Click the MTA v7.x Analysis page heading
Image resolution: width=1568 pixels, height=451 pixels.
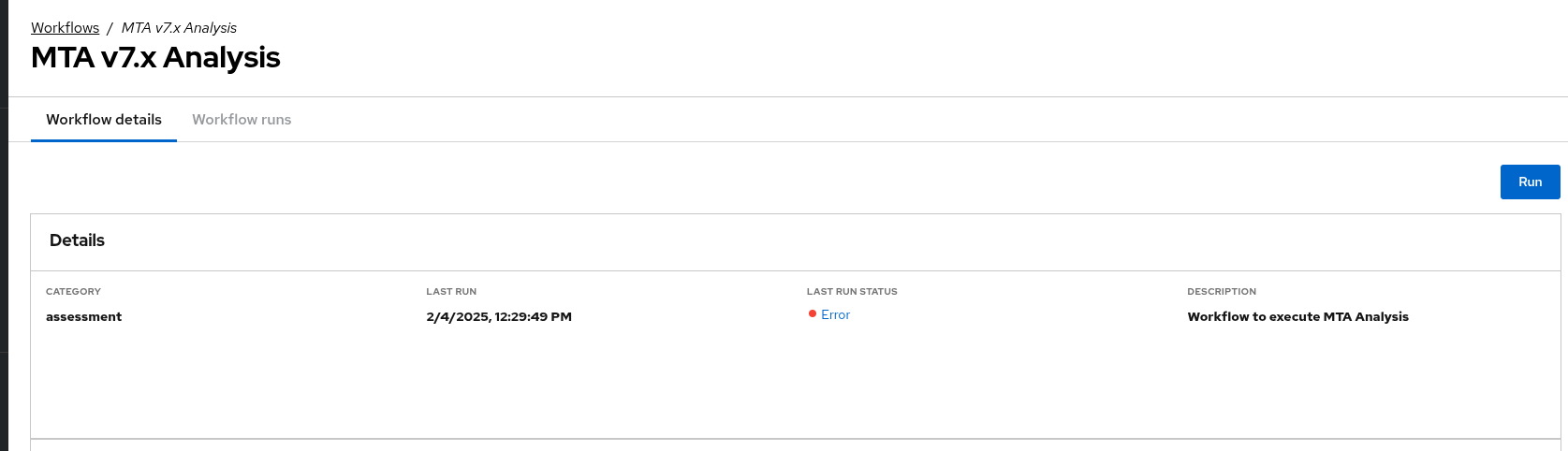click(x=155, y=58)
